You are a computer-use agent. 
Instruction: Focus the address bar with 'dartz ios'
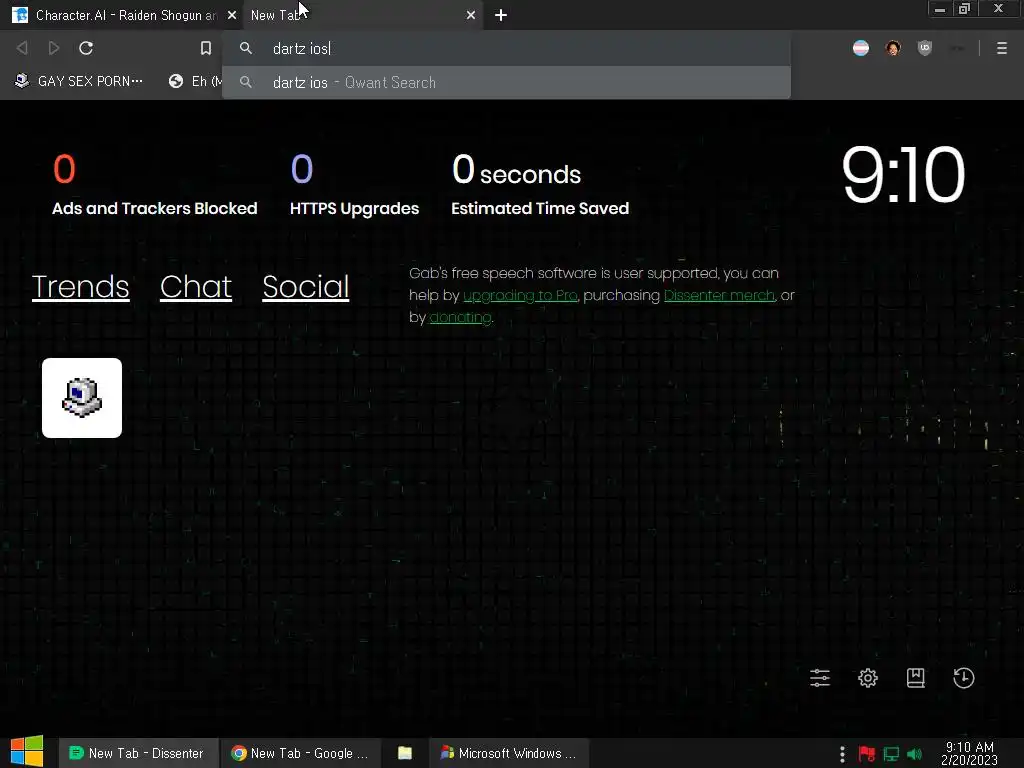(506, 48)
